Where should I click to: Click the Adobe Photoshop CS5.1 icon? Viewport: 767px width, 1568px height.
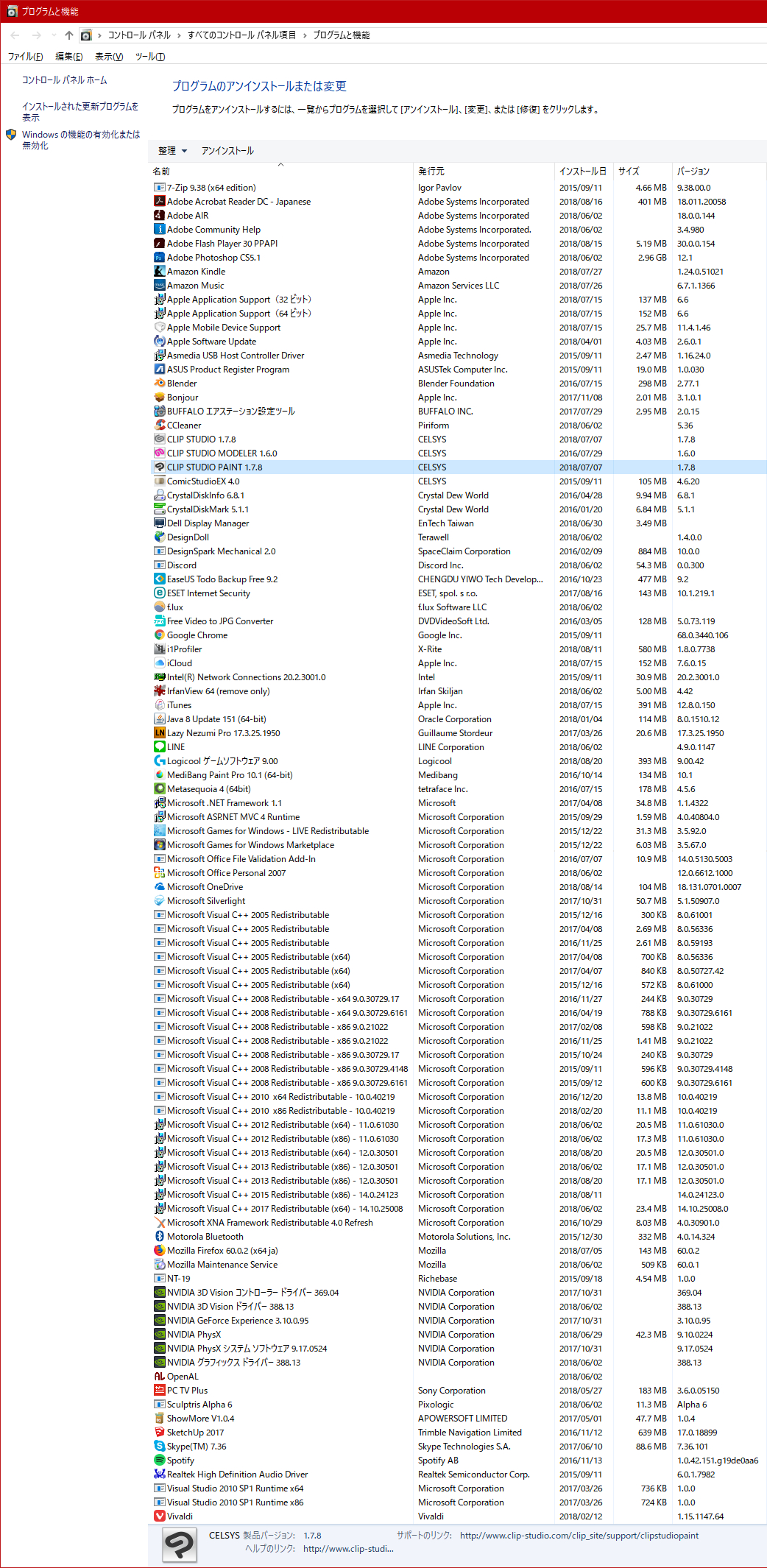click(x=159, y=258)
